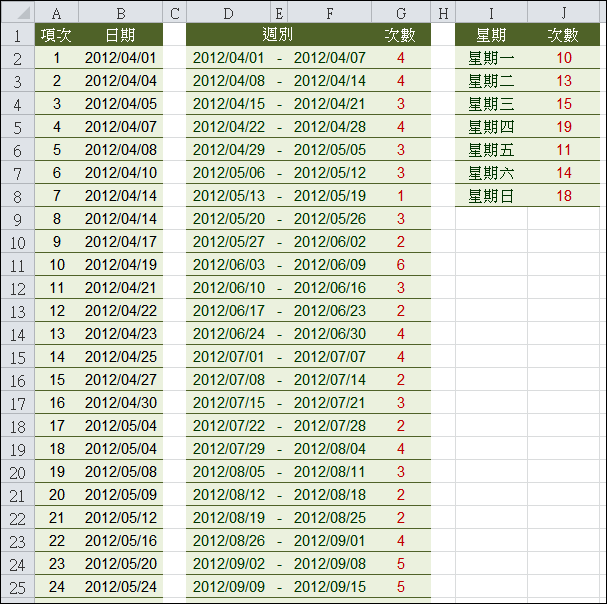
Task: Select week end date 2012/07/14
Action: pos(329,380)
